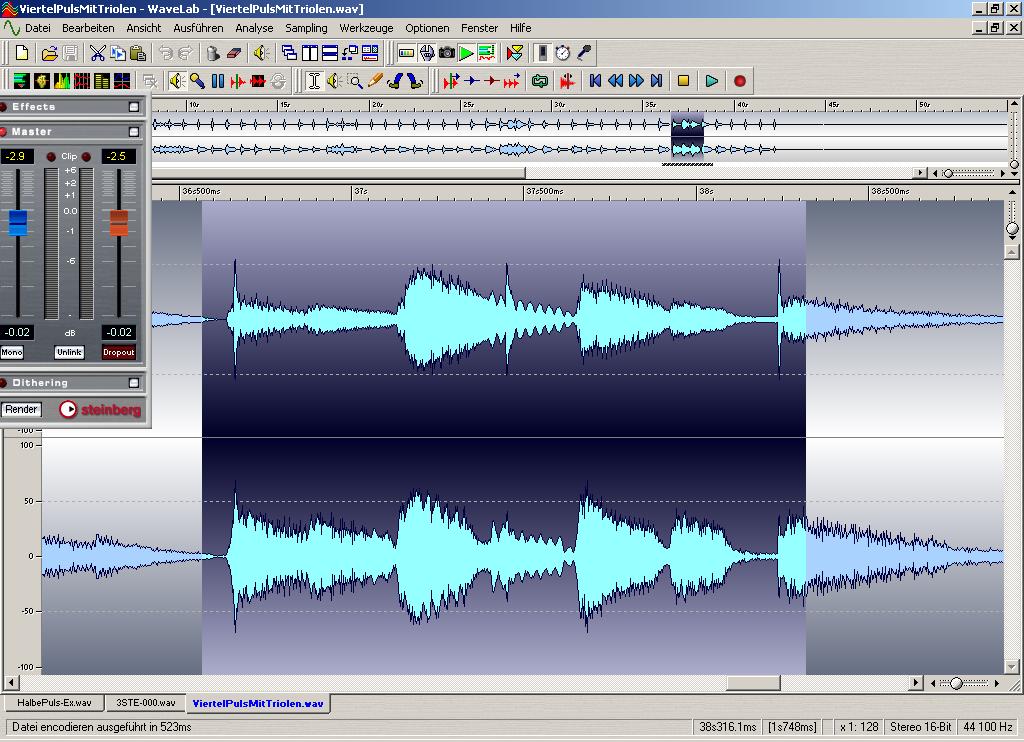Screen dimensions: 1024x742
Task: Toggle the Master section power LED
Action: (3, 132)
